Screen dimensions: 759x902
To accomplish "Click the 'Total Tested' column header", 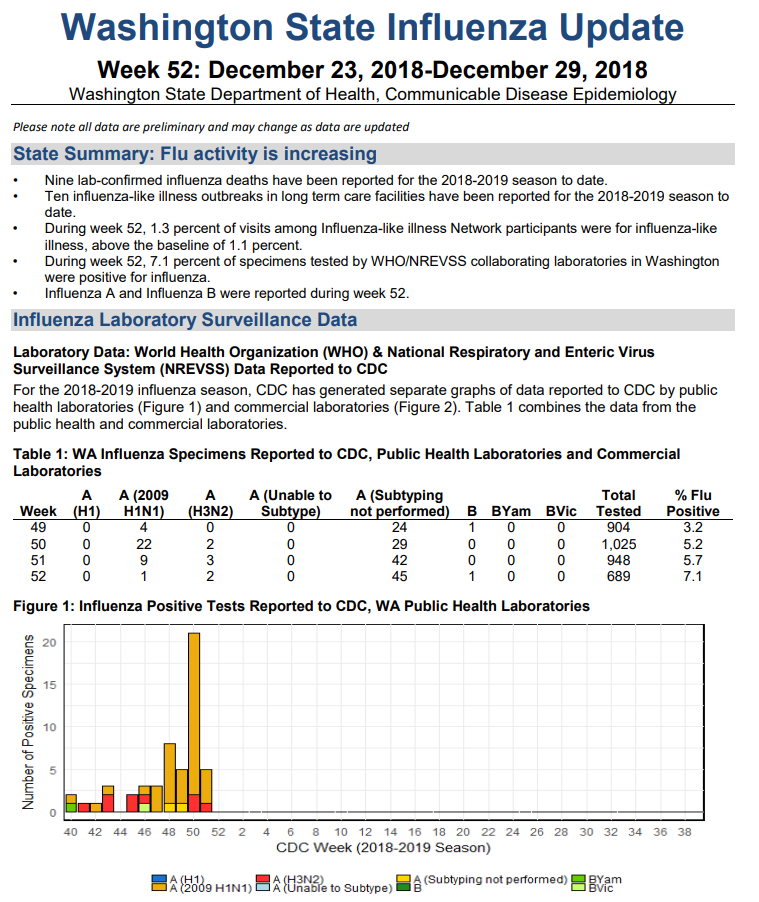I will tap(618, 503).
